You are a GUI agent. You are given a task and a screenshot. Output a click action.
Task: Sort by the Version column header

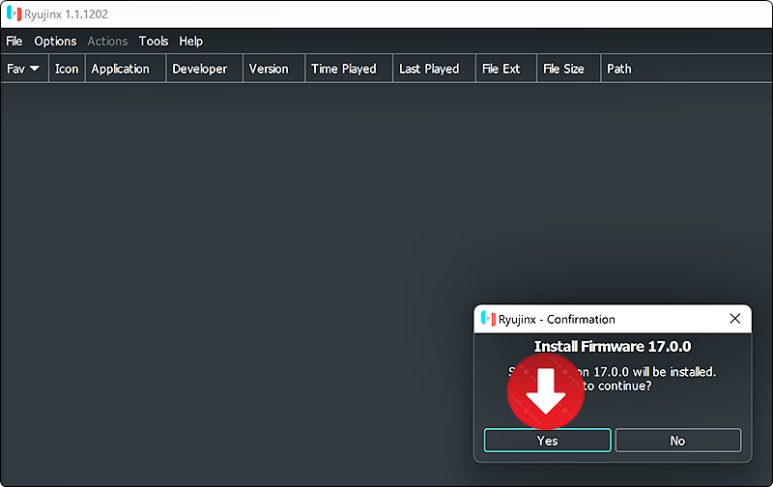tap(268, 69)
